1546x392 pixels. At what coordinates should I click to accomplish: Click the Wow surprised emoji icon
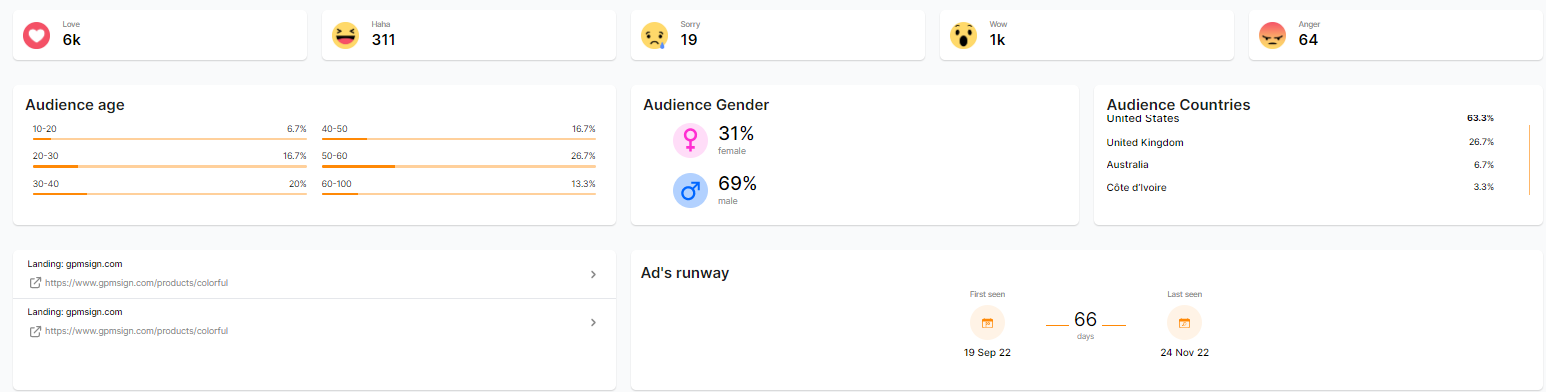(x=963, y=36)
